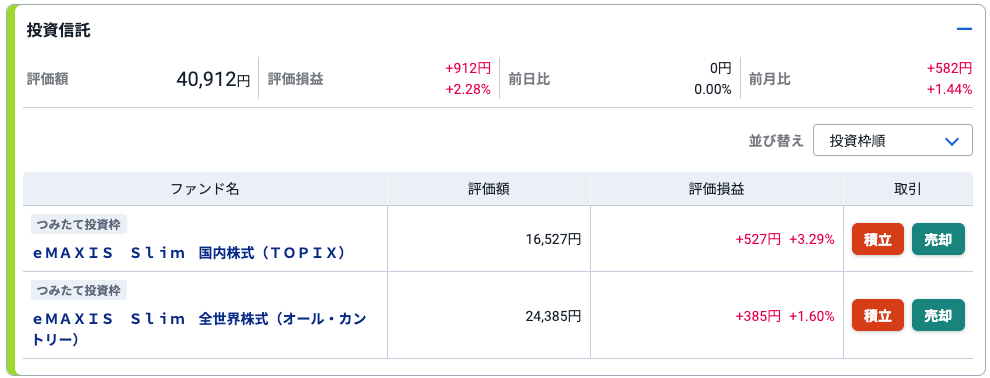Viewport: 990px width, 378px height.
Task: Click 積立 button for 国内株式(TOPIX) fund
Action: 878,239
